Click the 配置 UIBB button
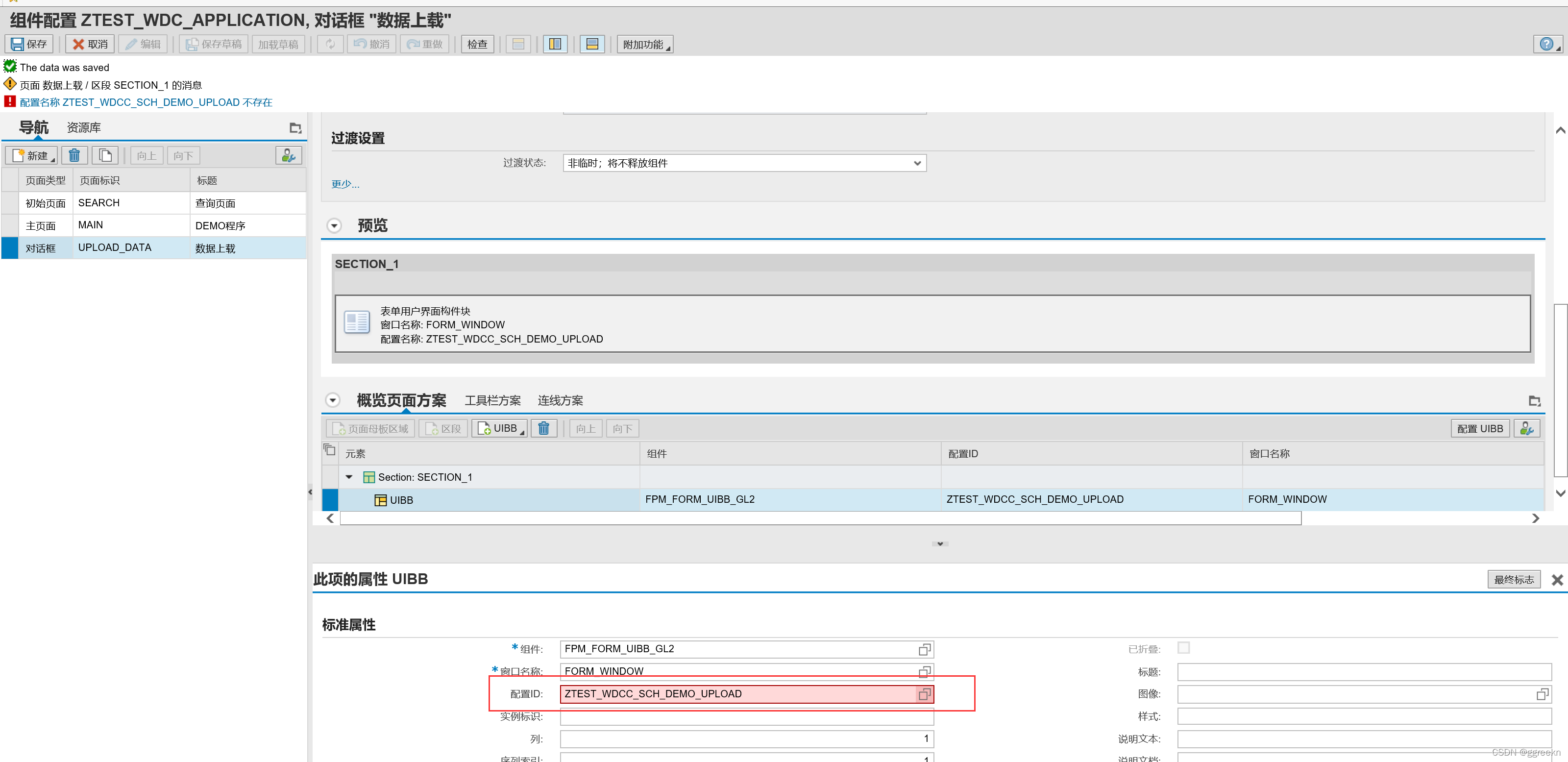Image resolution: width=1568 pixels, height=762 pixels. [1479, 428]
